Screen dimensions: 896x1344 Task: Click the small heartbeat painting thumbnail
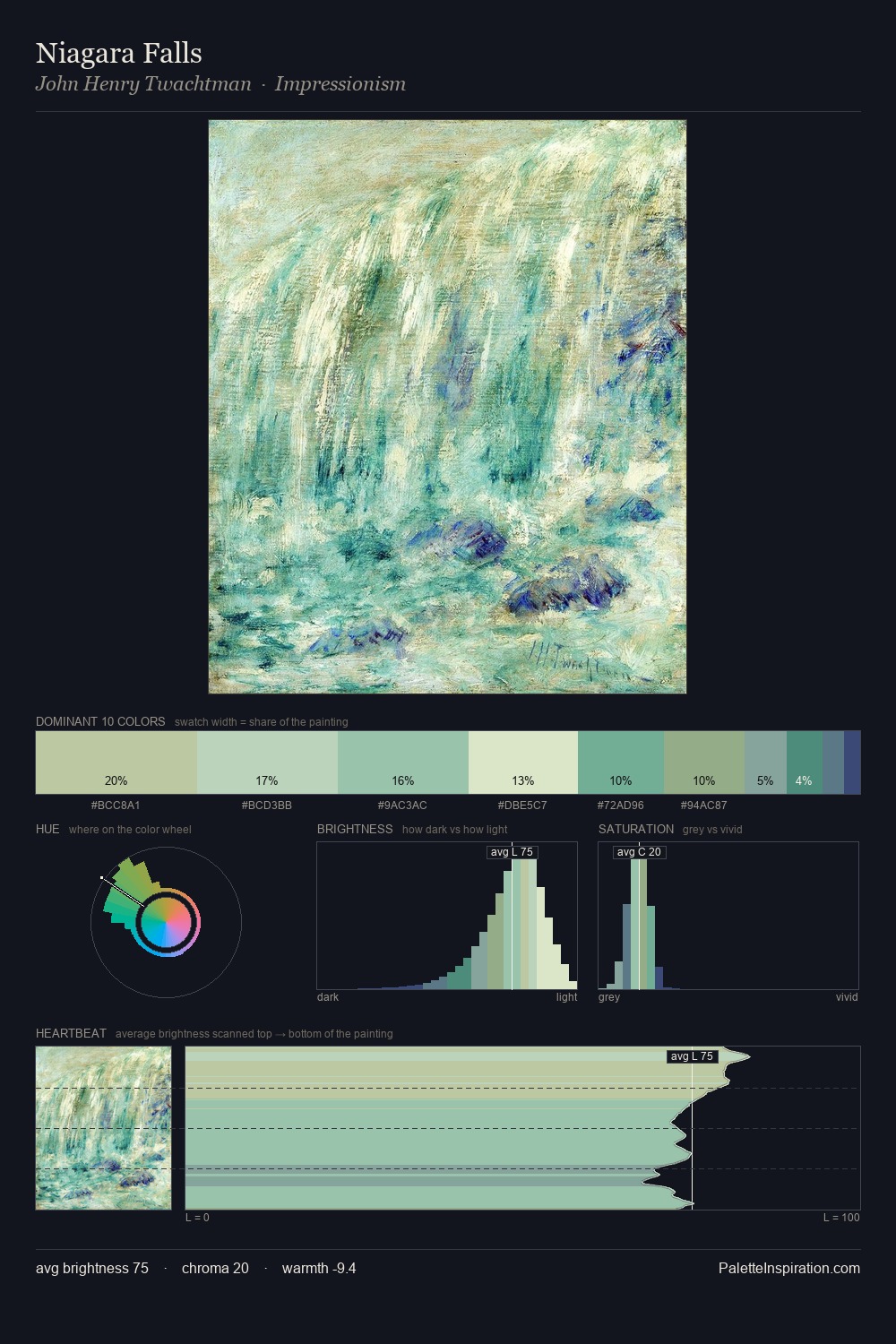pos(103,1128)
